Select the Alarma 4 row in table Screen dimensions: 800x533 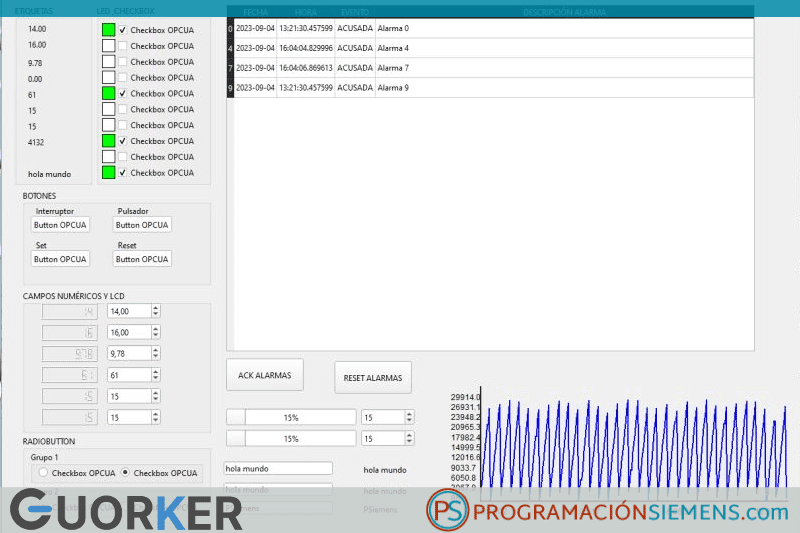pos(490,48)
